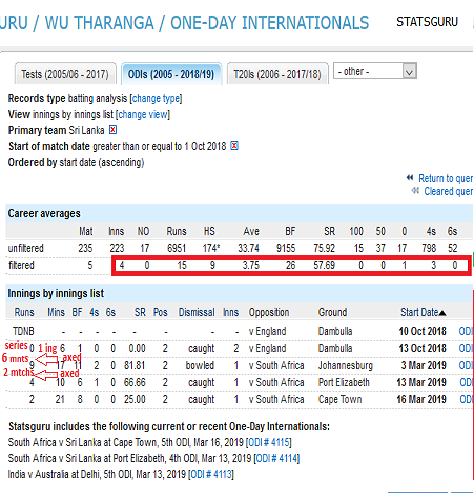
Task: Remove the Primary team Sri Lanka filter
Action: click(113, 130)
